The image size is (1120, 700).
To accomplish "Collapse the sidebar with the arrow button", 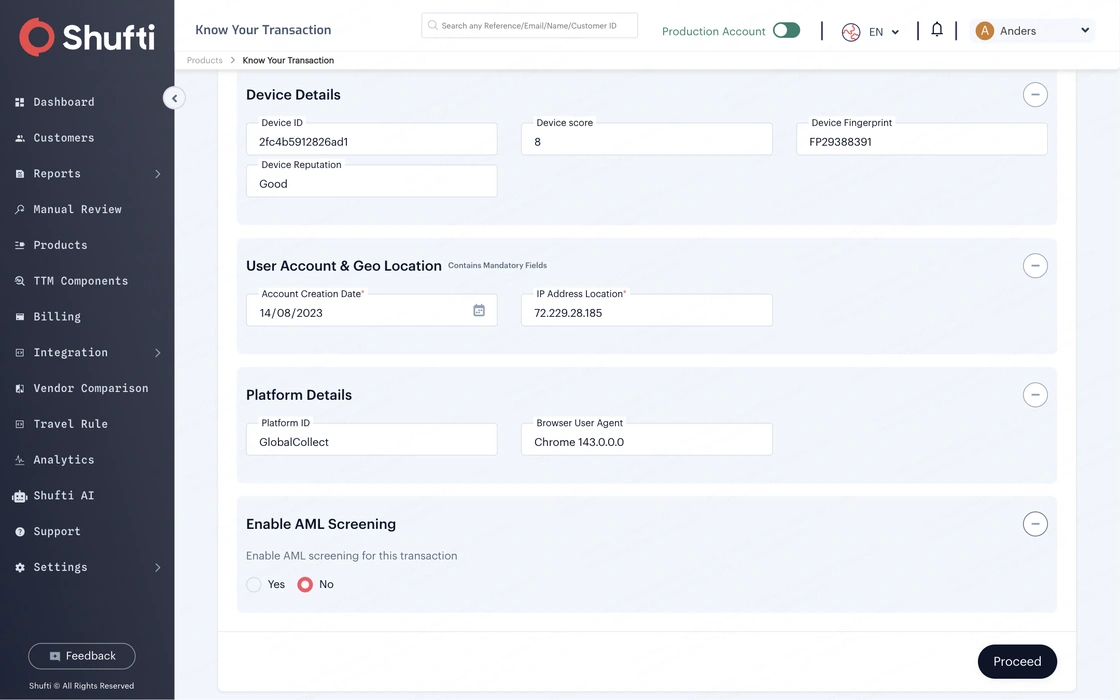I will (174, 98).
